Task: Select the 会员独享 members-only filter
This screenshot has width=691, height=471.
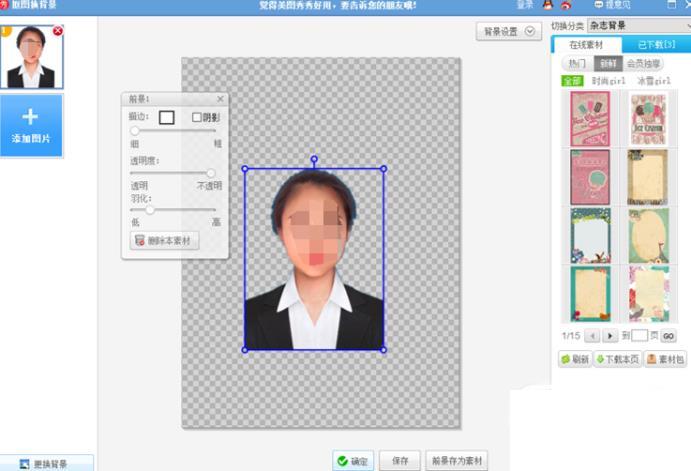Action: tap(643, 63)
